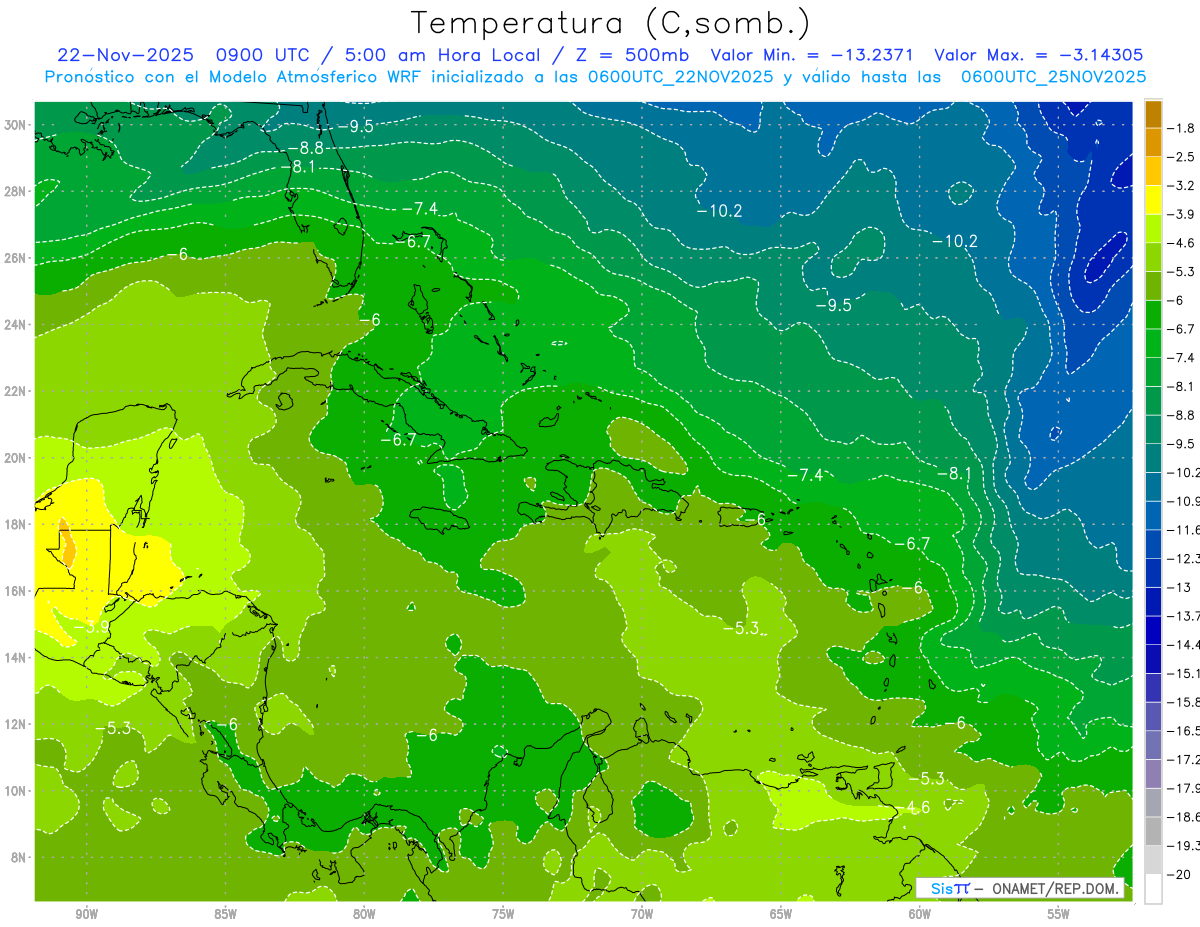Screen dimensions: 1200x927
Task: Click the 'Temperatura (C,somb.)' chart title
Action: pos(610,24)
